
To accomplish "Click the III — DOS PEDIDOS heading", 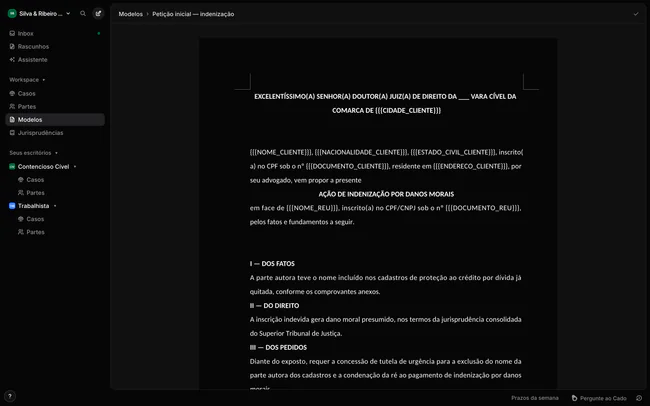I will click(x=278, y=348).
